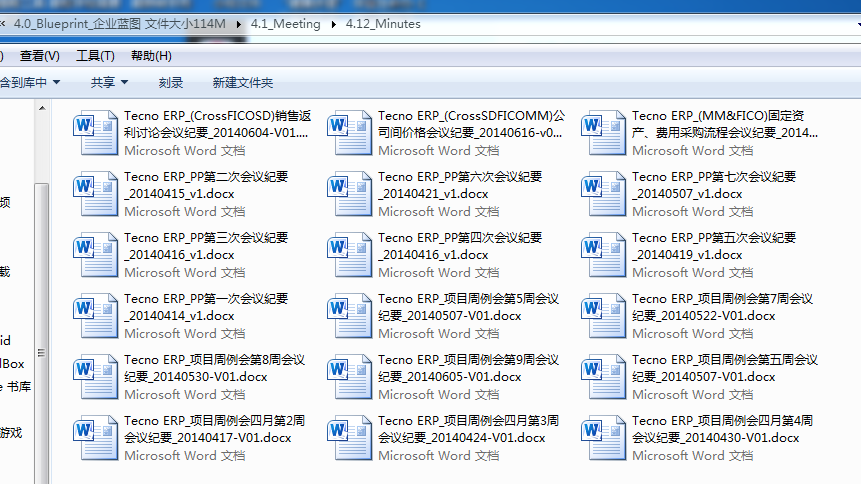Open Word icon for CrossFICOSD销售返利 file

tap(96, 133)
